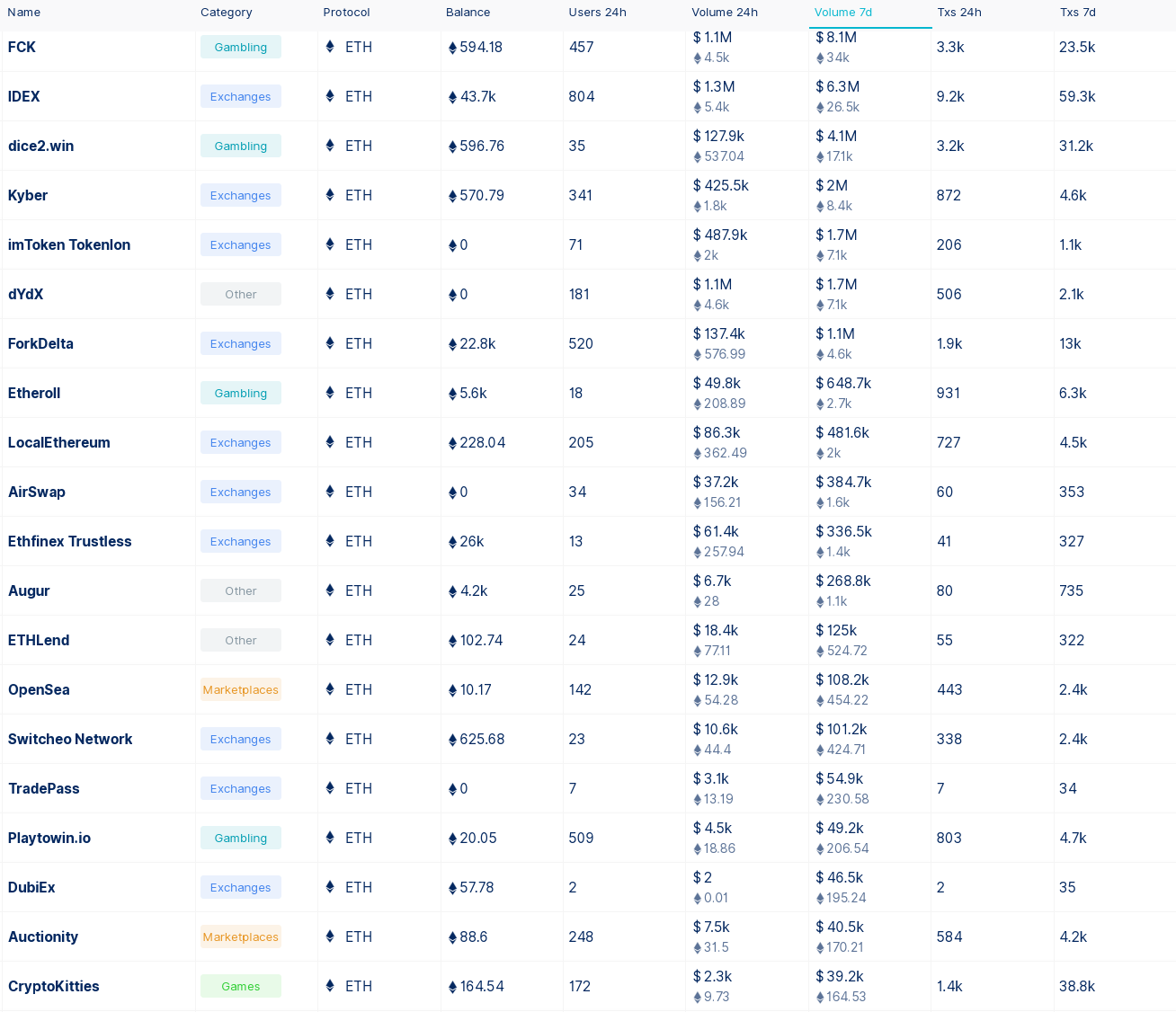Click ETH balance icon next to 625.68
The width and height of the screenshot is (1176, 1012).
pos(452,740)
